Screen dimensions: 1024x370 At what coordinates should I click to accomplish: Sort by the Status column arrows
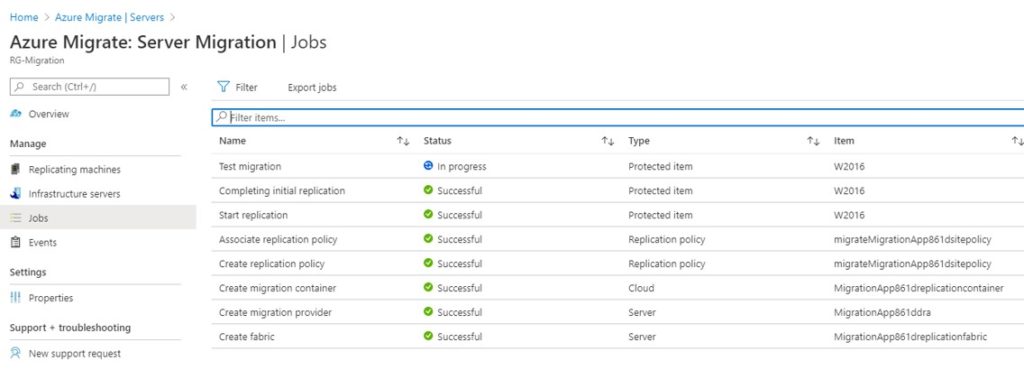(x=608, y=141)
